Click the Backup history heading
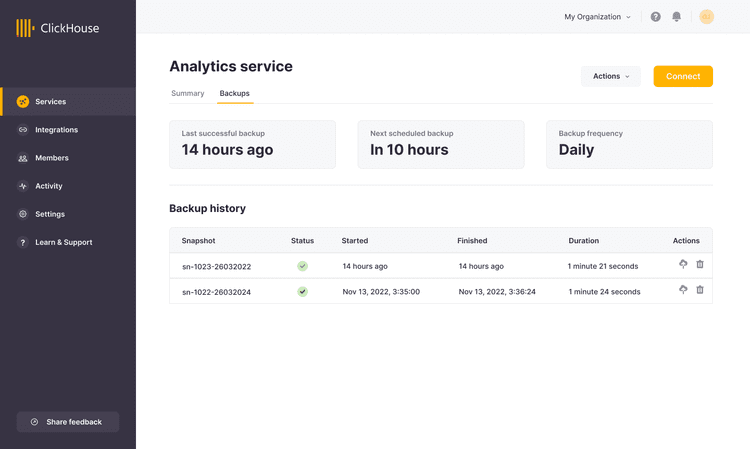 [208, 208]
